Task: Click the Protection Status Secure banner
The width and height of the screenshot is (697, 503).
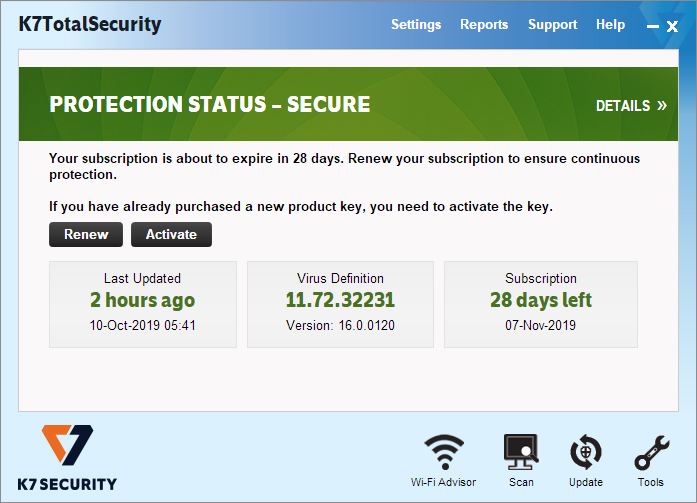Action: (x=210, y=105)
